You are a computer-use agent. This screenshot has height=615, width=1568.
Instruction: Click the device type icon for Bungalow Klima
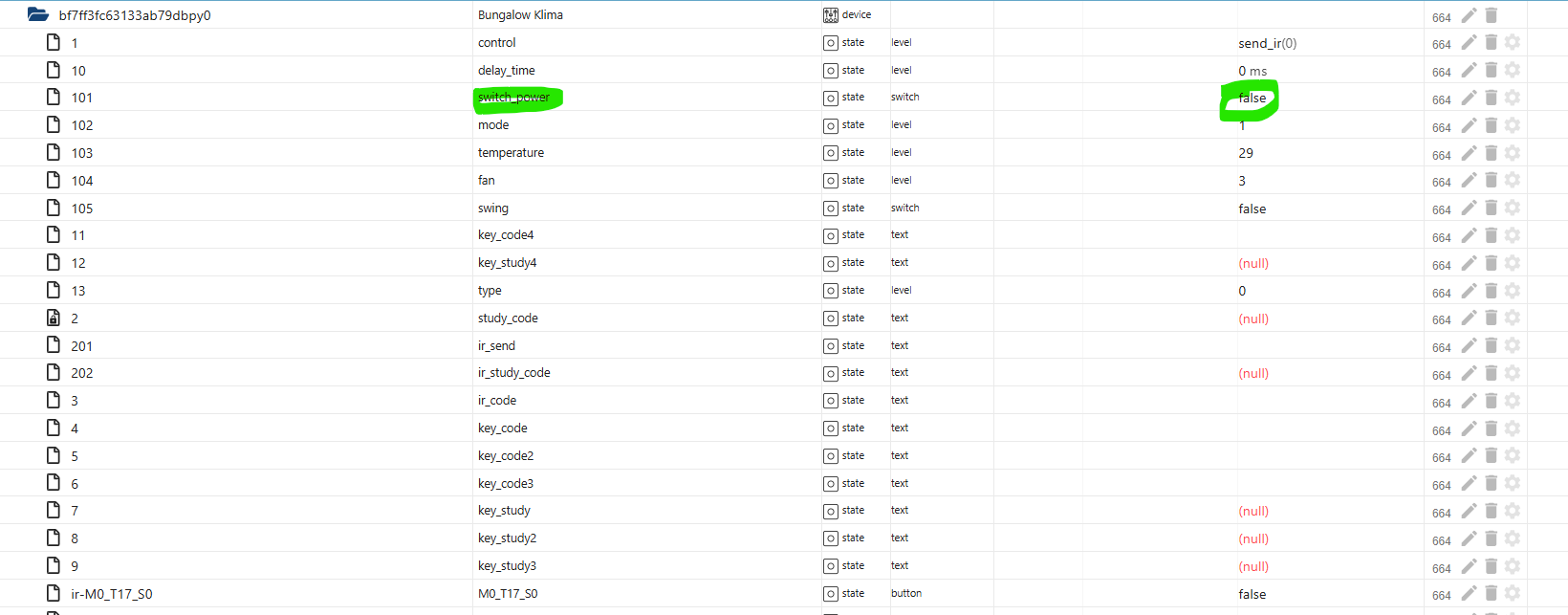point(831,15)
